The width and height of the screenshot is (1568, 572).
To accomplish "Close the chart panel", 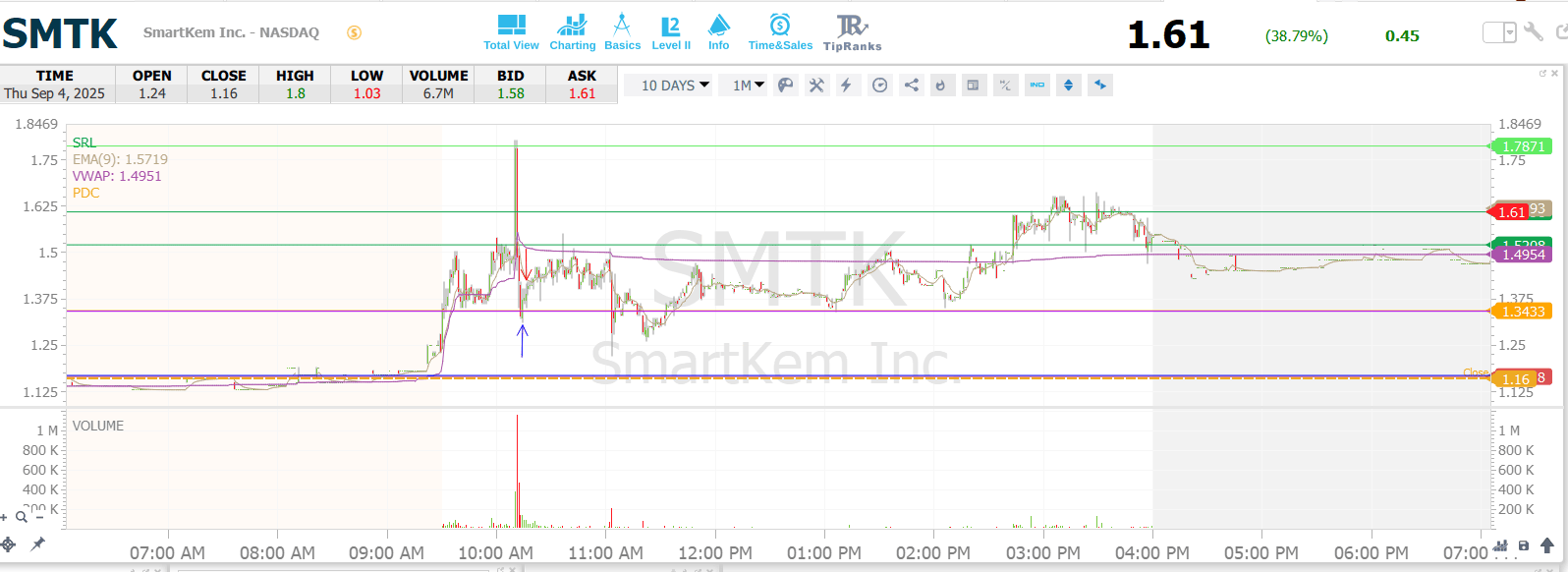I will pyautogui.click(x=1554, y=73).
